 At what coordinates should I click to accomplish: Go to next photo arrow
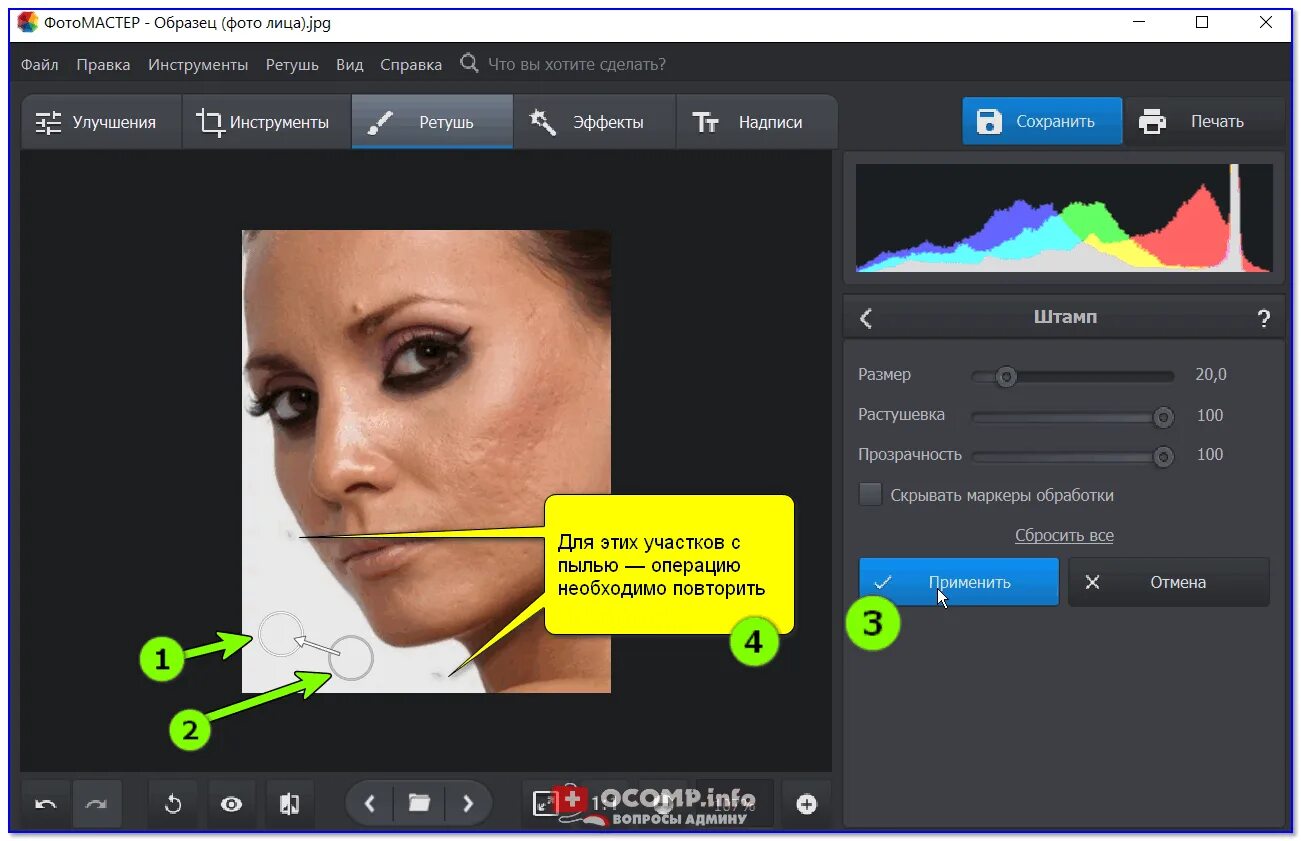coord(467,803)
